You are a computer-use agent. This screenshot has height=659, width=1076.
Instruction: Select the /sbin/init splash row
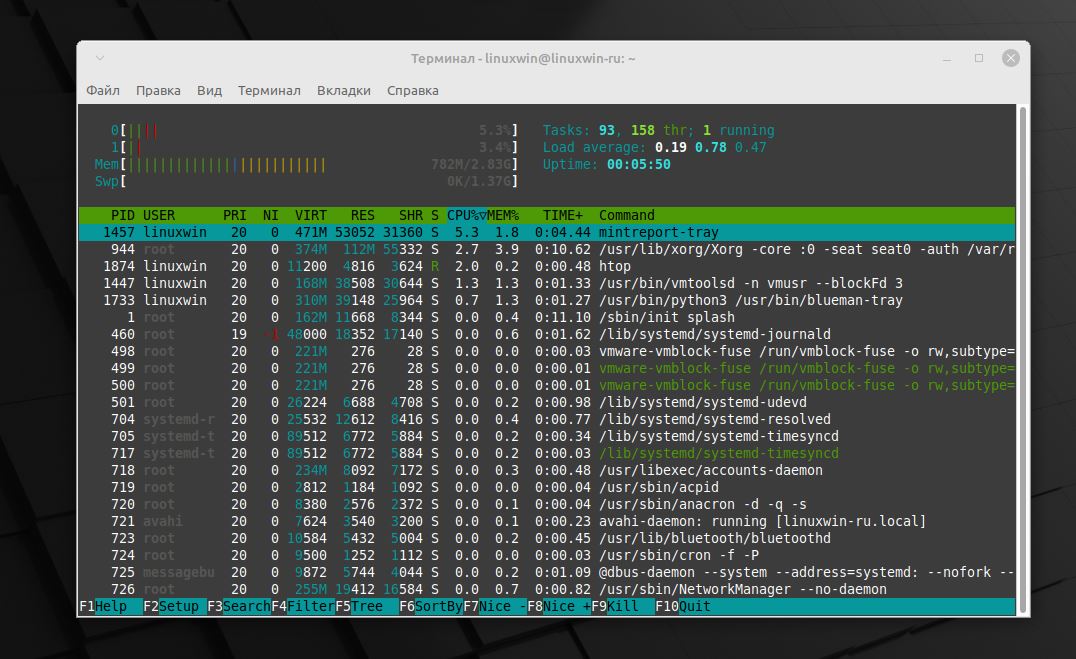click(x=547, y=318)
